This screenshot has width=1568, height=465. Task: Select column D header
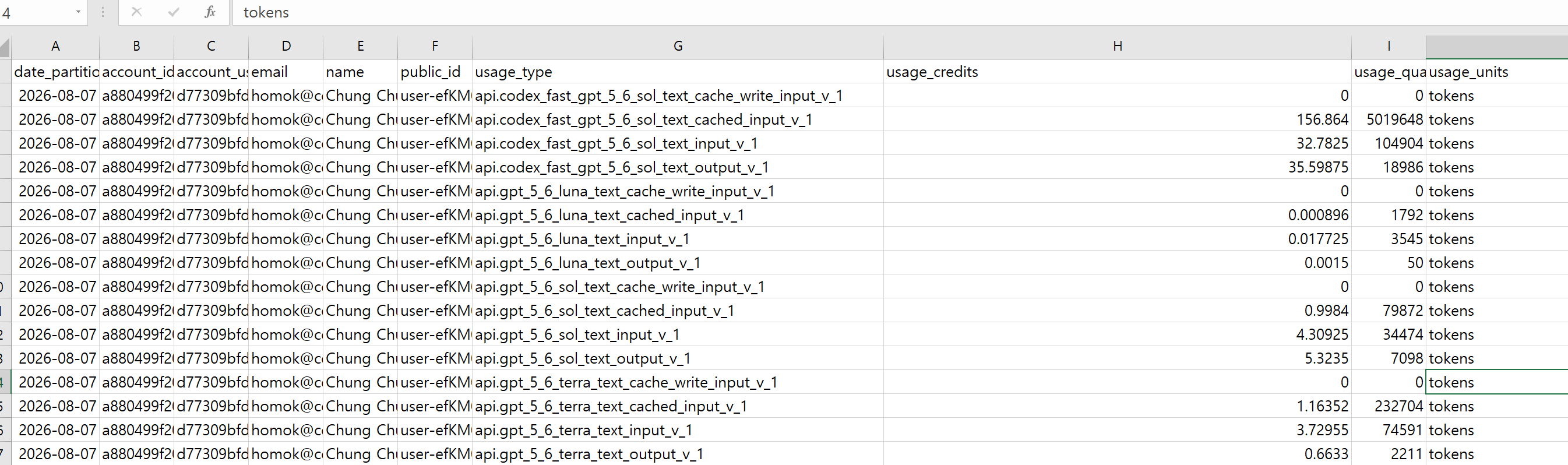[286, 47]
